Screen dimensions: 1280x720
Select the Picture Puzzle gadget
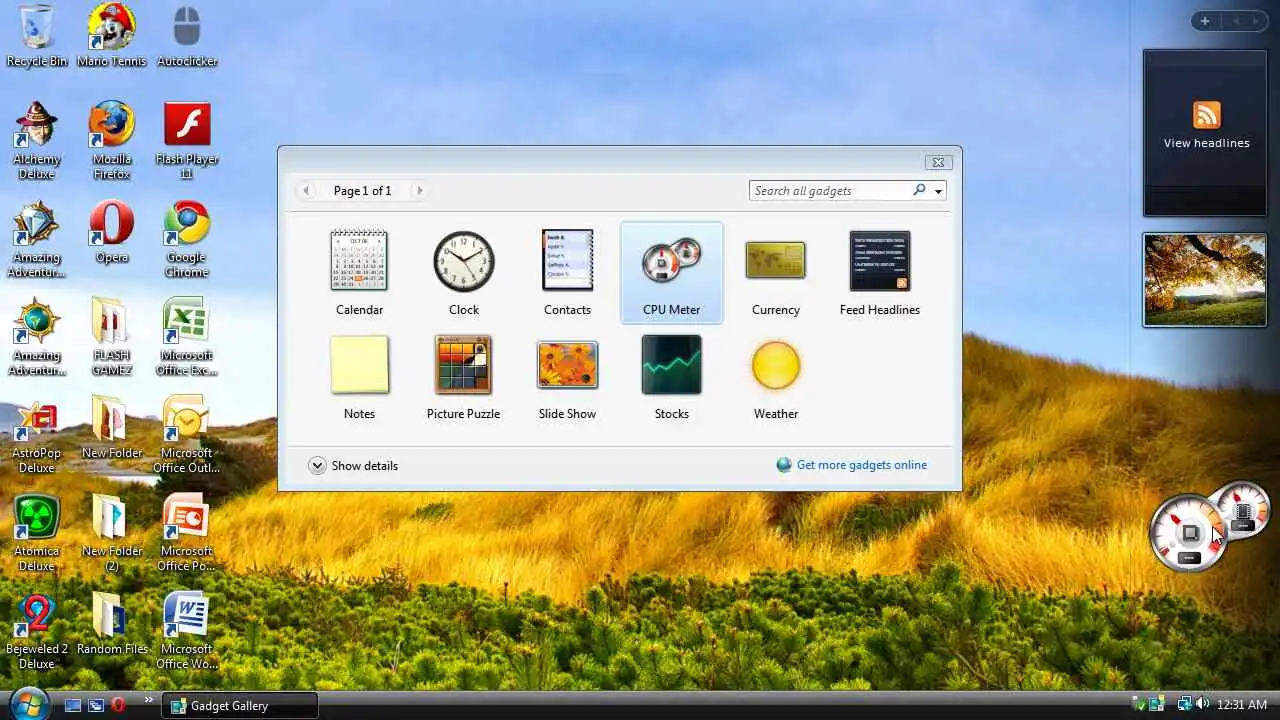click(463, 377)
